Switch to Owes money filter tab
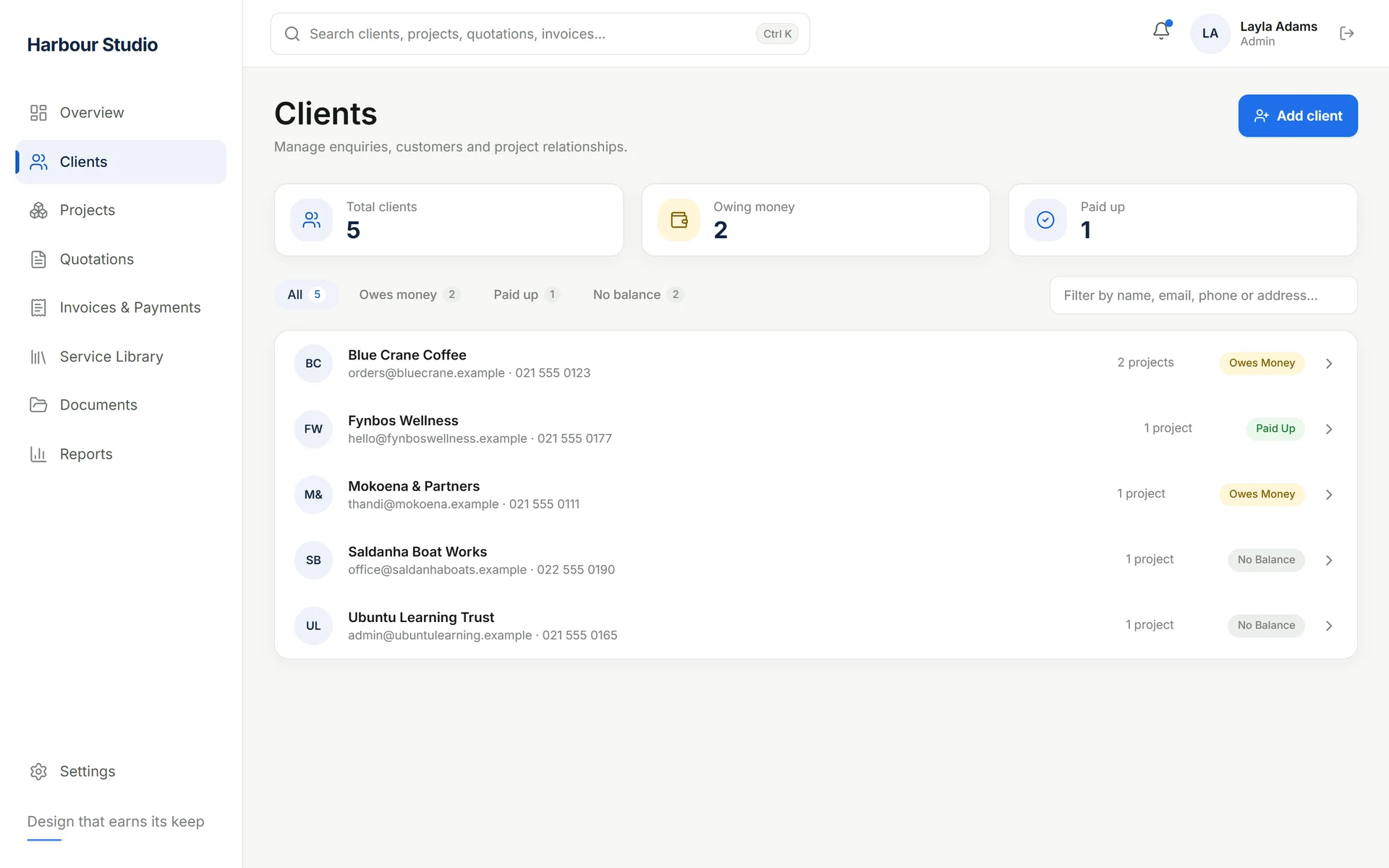This screenshot has width=1389, height=868. click(409, 294)
